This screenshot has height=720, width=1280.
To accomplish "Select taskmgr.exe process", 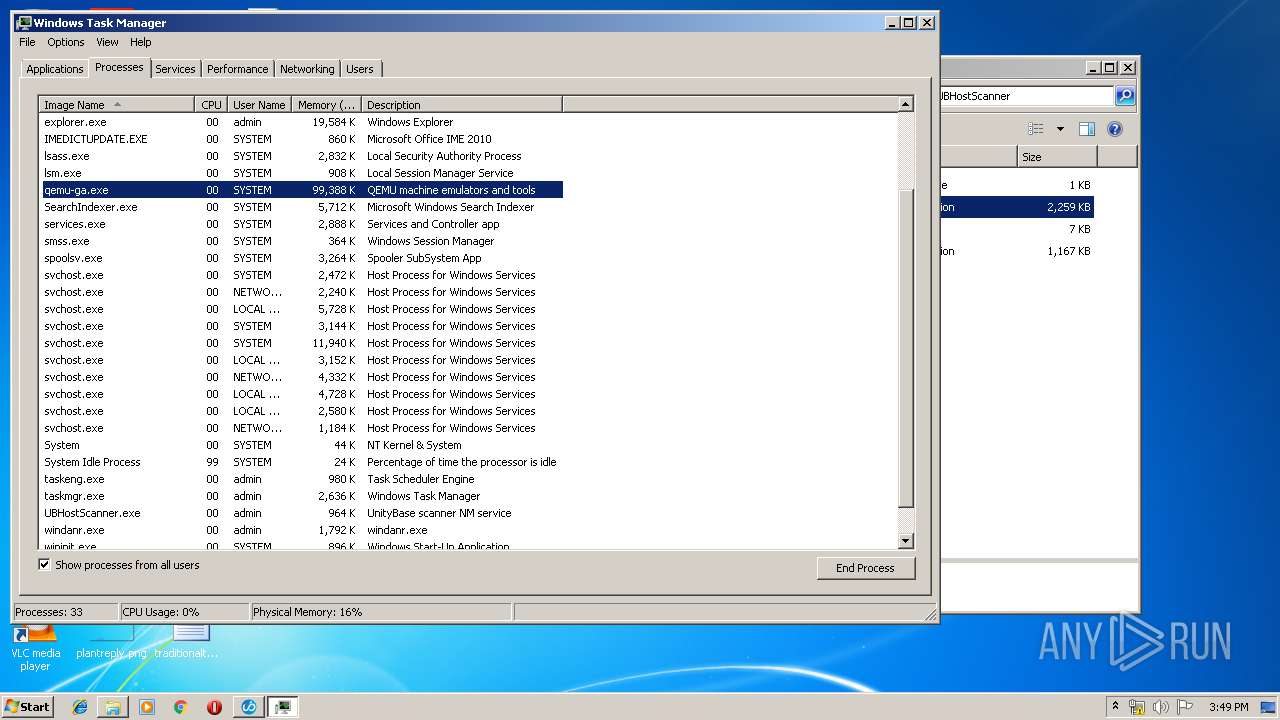I will pyautogui.click(x=300, y=496).
